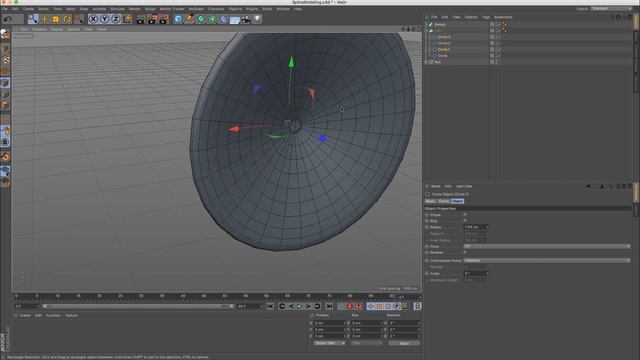Screen dimensions: 640x360
Task: Open Edit Render Settings icon
Action: [x=164, y=19]
